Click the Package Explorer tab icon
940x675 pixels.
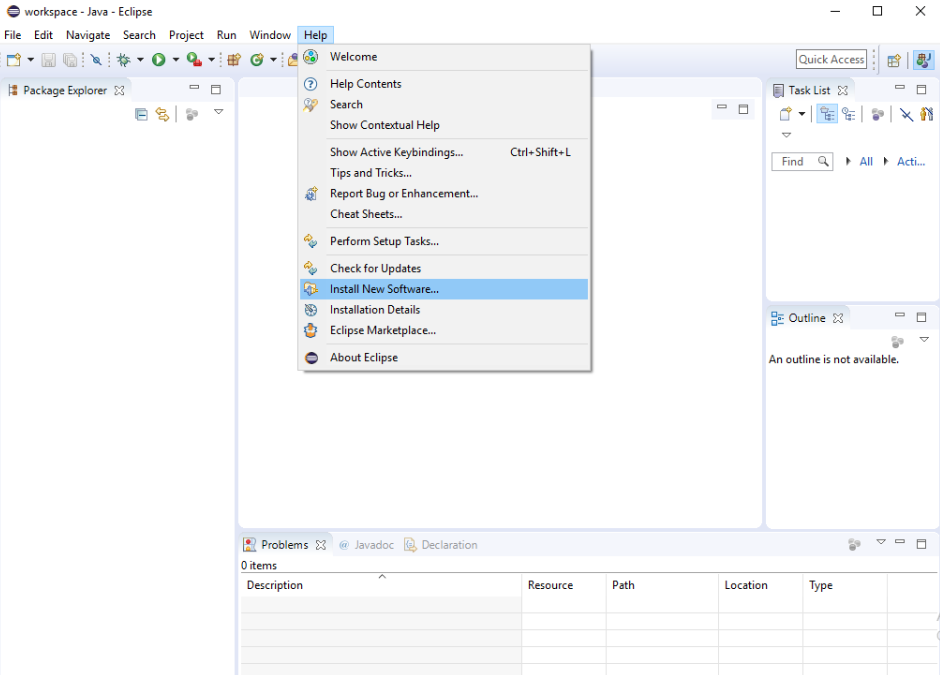pyautogui.click(x=13, y=91)
